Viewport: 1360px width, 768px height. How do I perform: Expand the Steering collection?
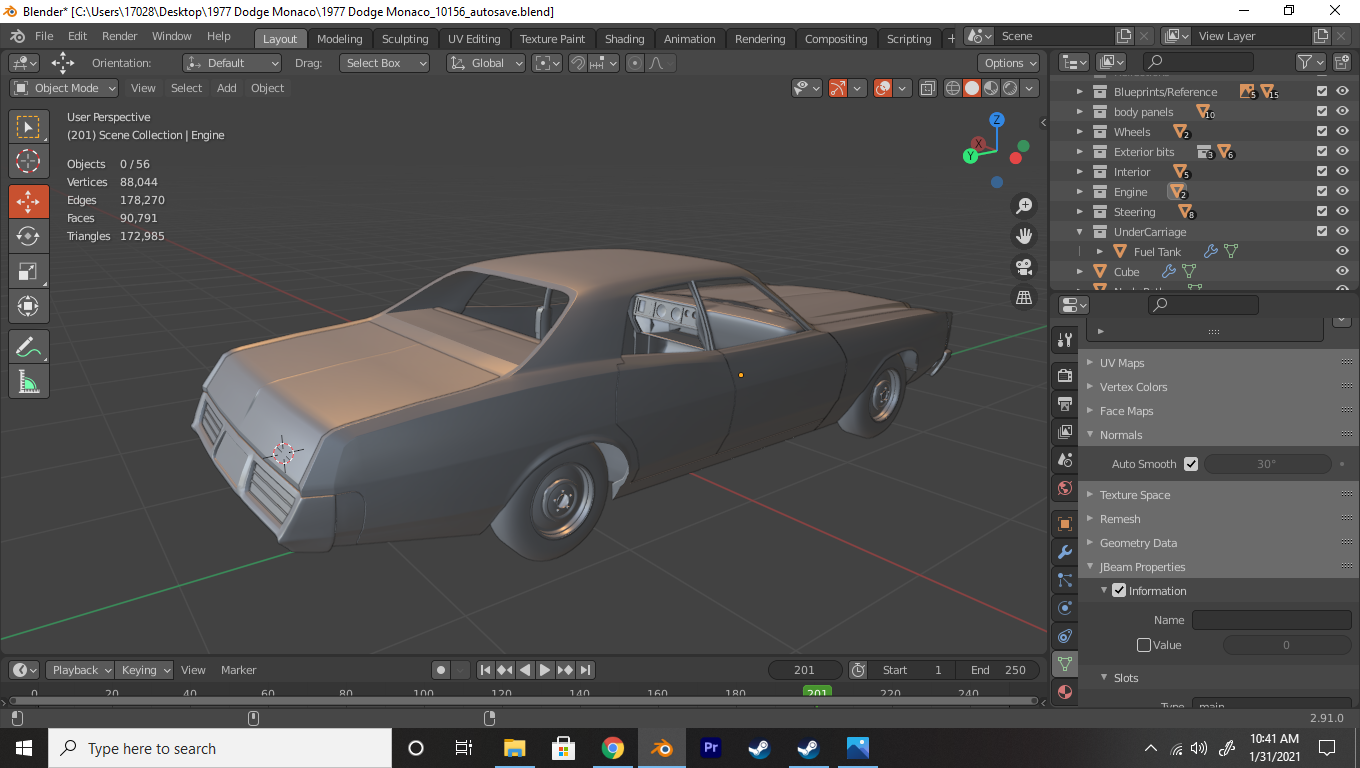(x=1080, y=211)
